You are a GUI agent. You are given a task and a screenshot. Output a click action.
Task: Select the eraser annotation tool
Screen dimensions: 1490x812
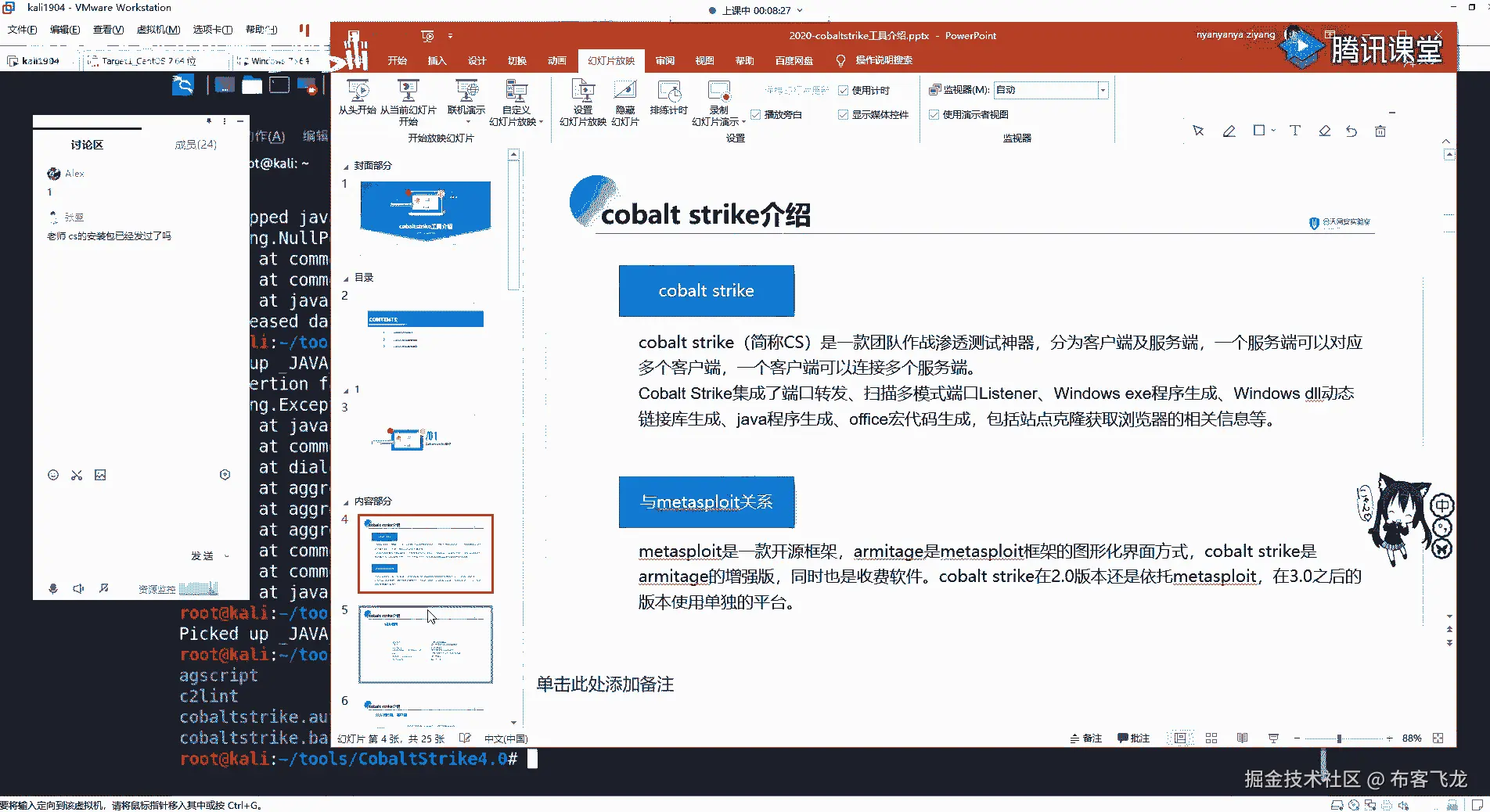[x=1324, y=131]
